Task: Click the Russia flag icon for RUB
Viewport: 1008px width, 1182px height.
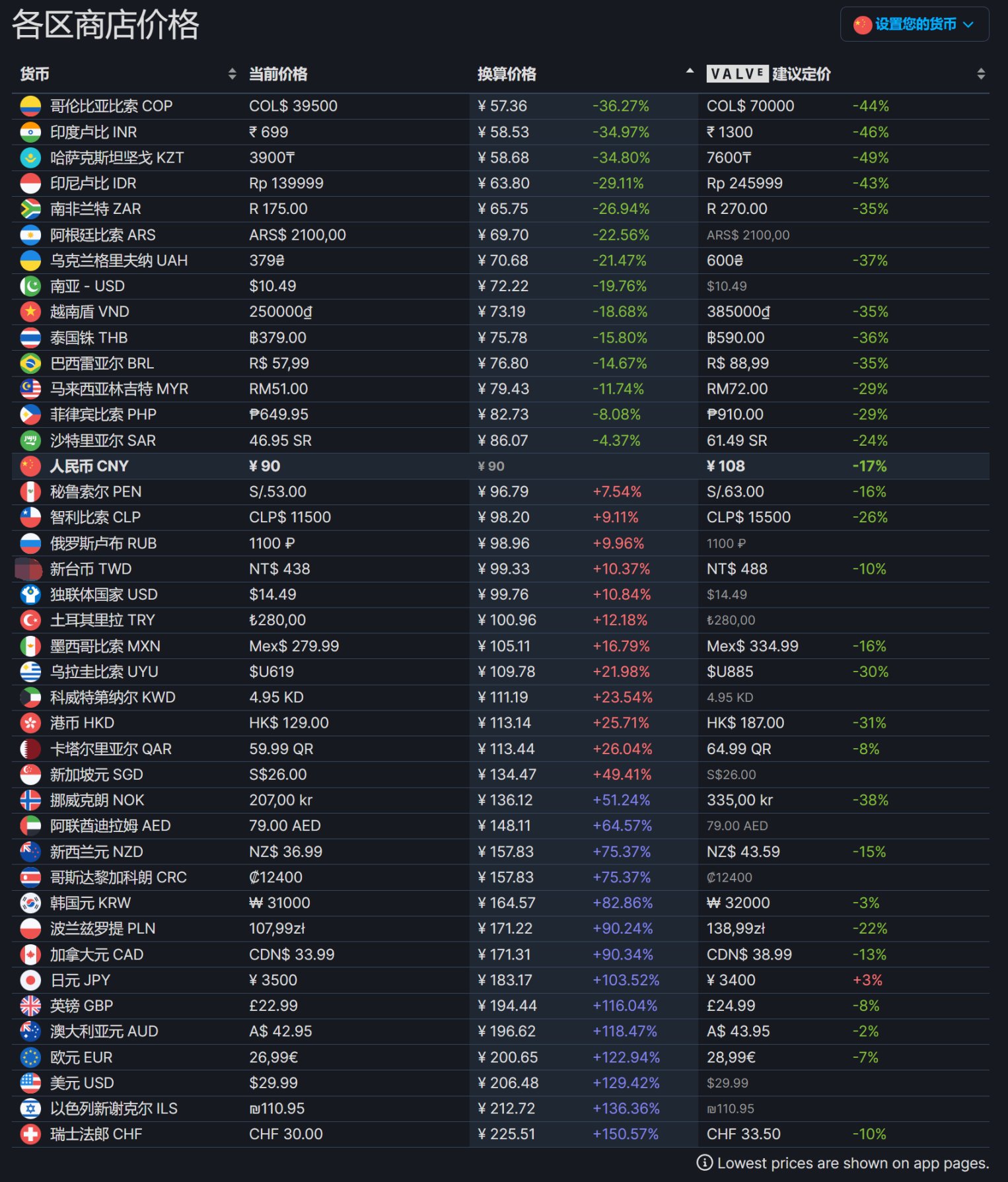Action: 30,543
